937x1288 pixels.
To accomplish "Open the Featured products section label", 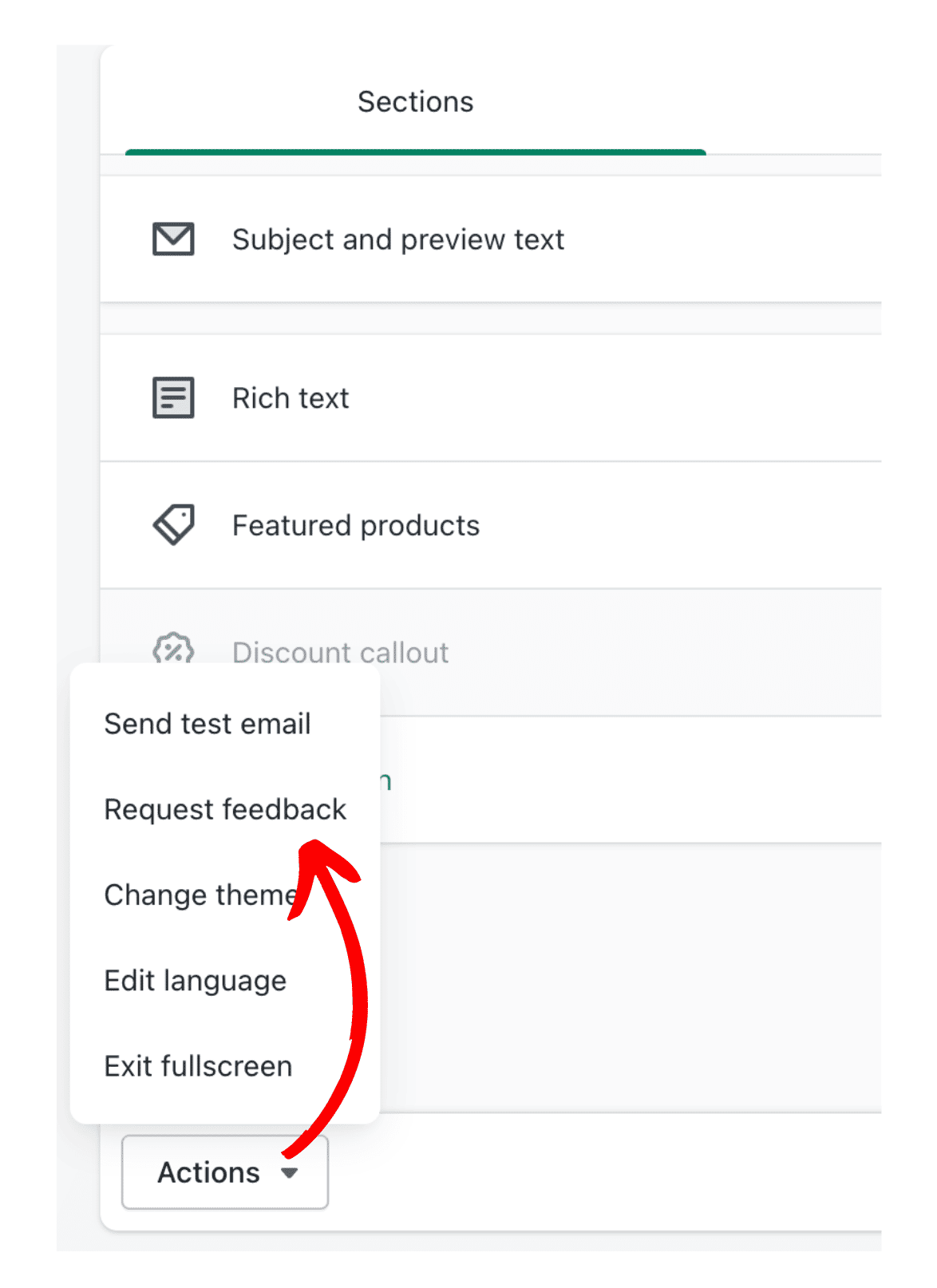I will coord(356,526).
